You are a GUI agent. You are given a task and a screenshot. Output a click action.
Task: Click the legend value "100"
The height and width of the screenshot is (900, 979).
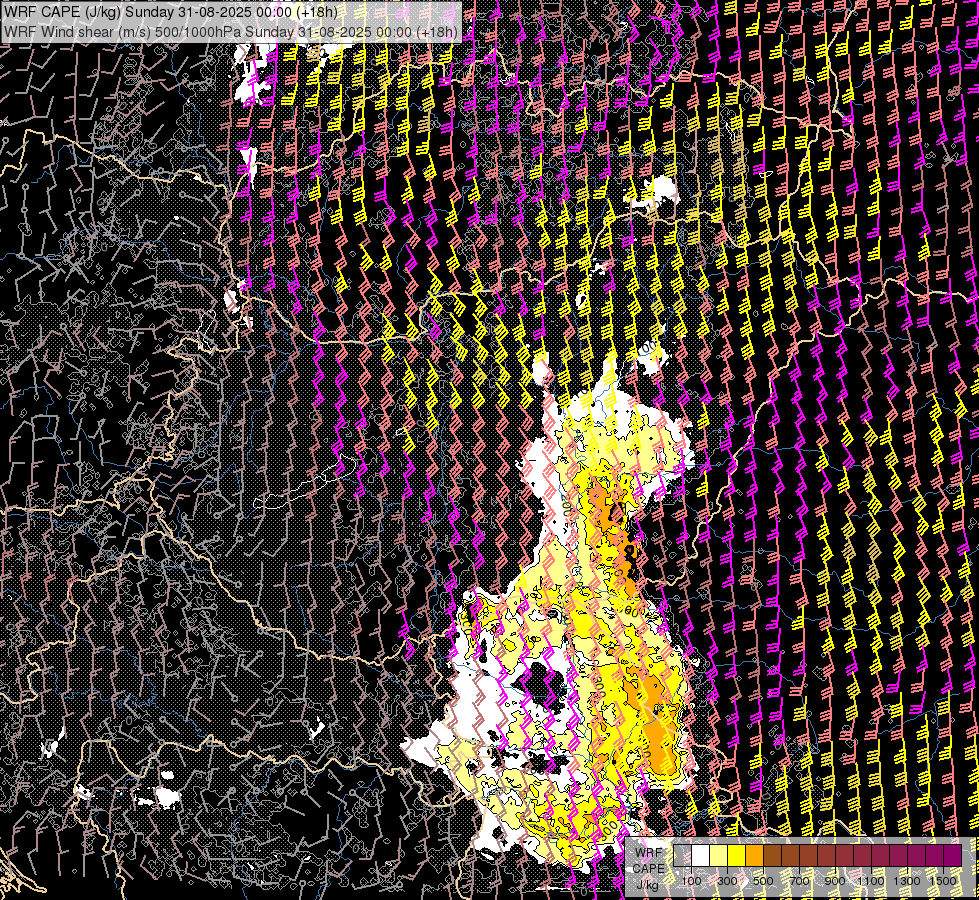691,881
